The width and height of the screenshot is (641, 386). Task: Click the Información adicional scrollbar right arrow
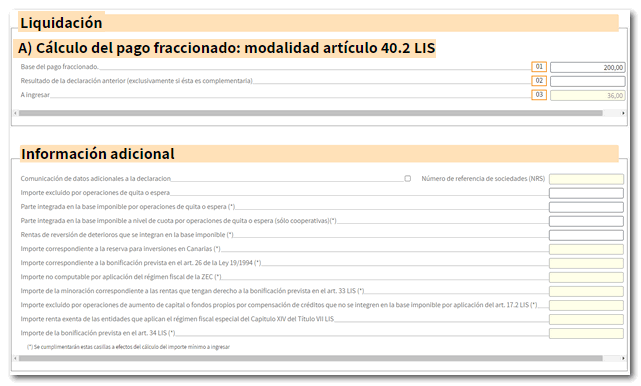click(623, 358)
